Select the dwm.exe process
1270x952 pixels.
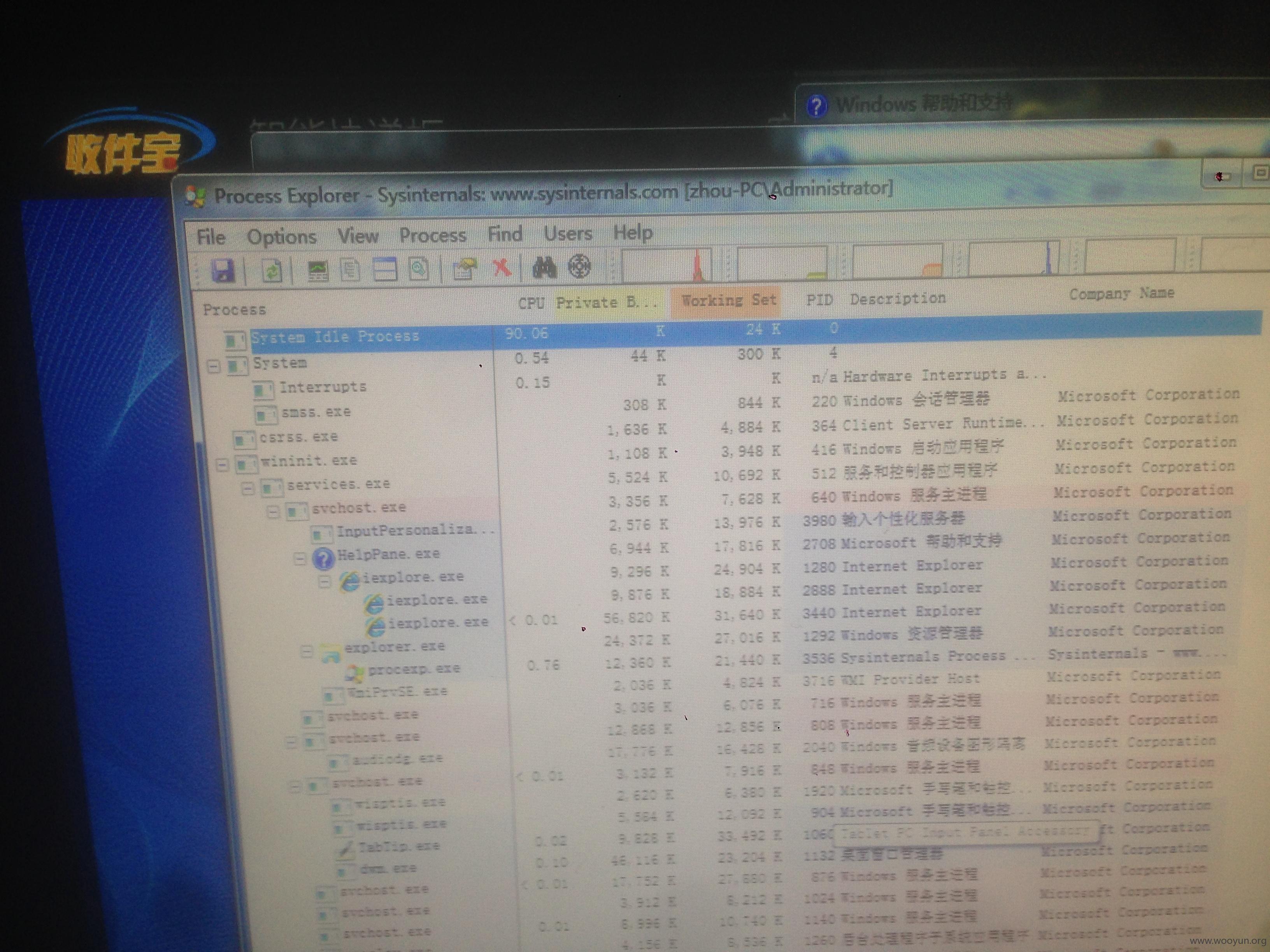(388, 869)
